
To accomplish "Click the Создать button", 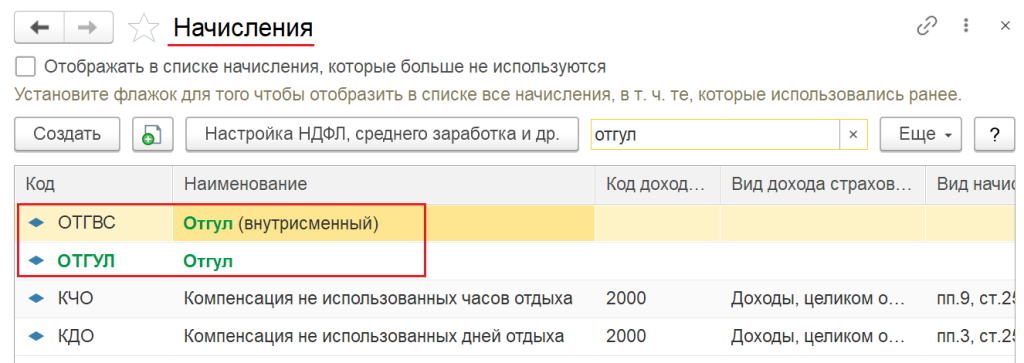I will point(67,134).
